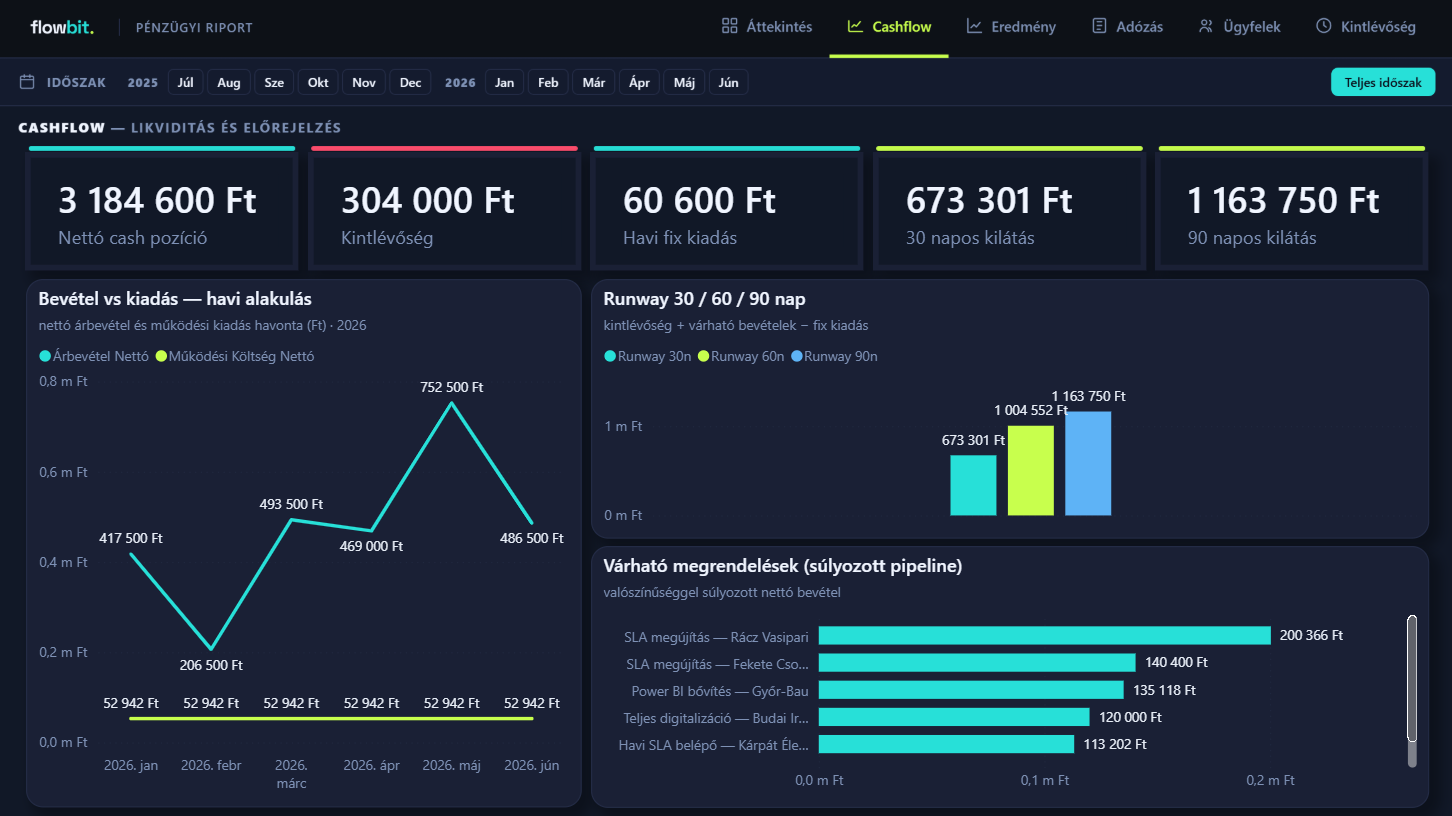Toggle the Aug month filter
Image resolution: width=1452 pixels, height=816 pixels.
coord(229,83)
